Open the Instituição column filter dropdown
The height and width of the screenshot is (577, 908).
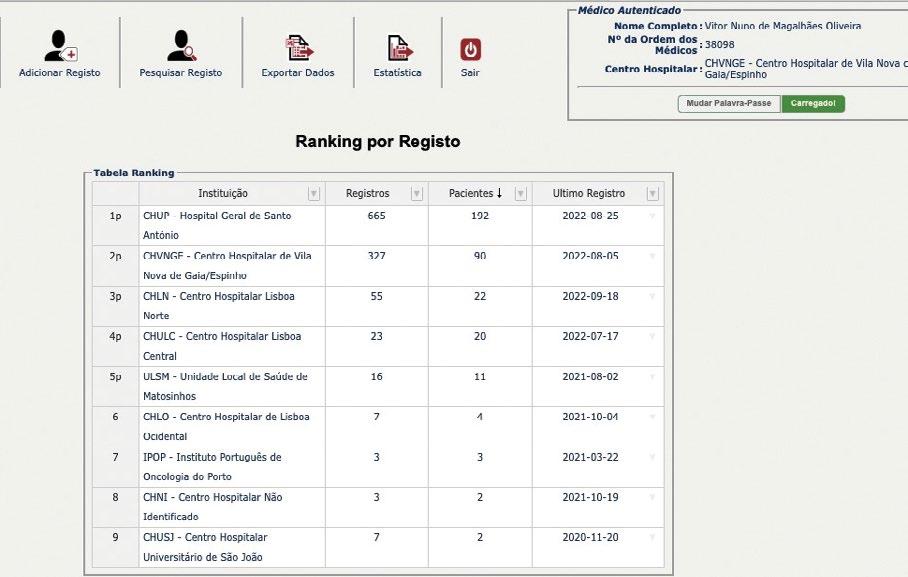pos(313,193)
